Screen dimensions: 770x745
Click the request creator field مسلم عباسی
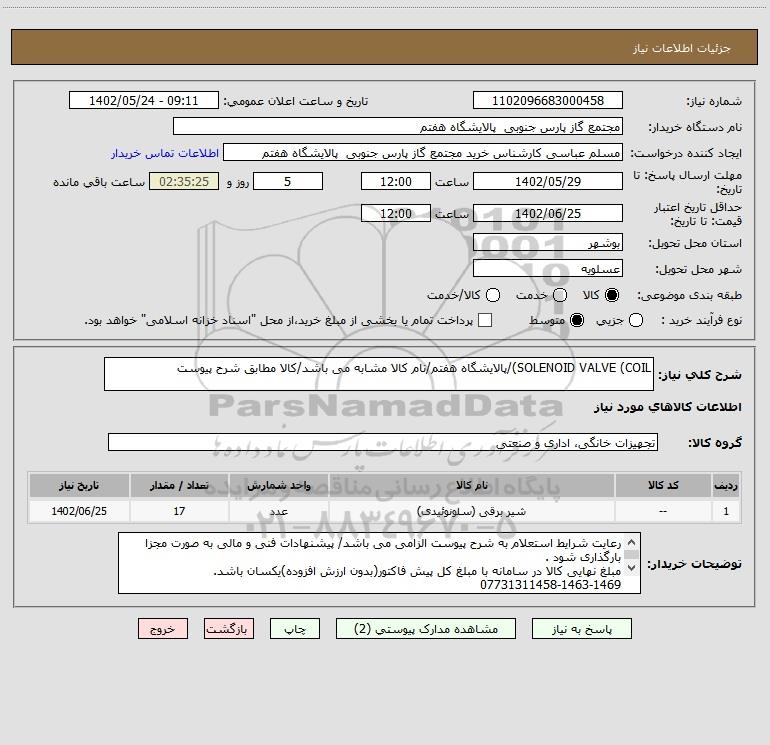pos(423,152)
